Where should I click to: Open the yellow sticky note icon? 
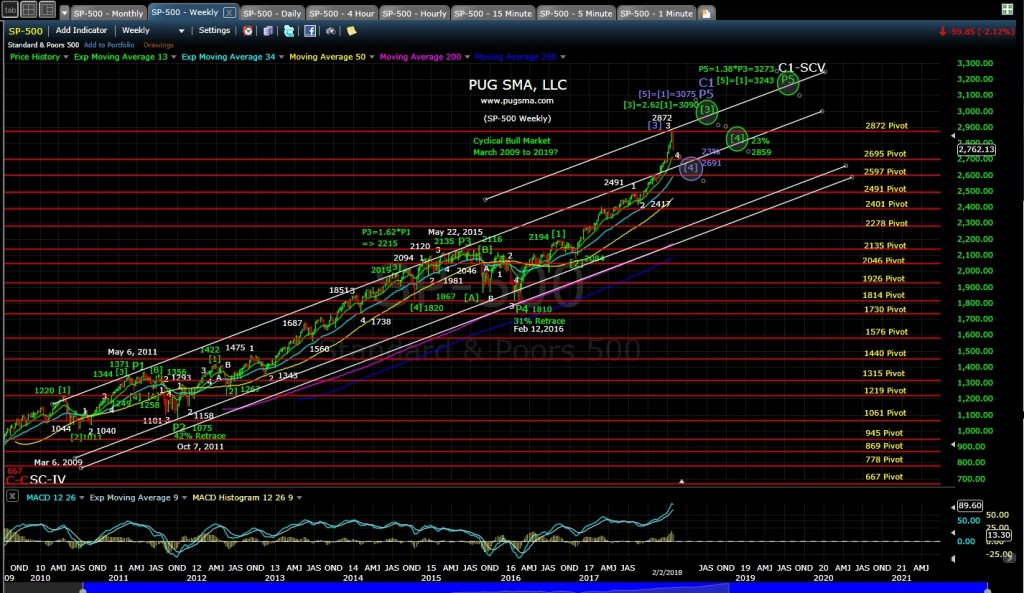351,31
